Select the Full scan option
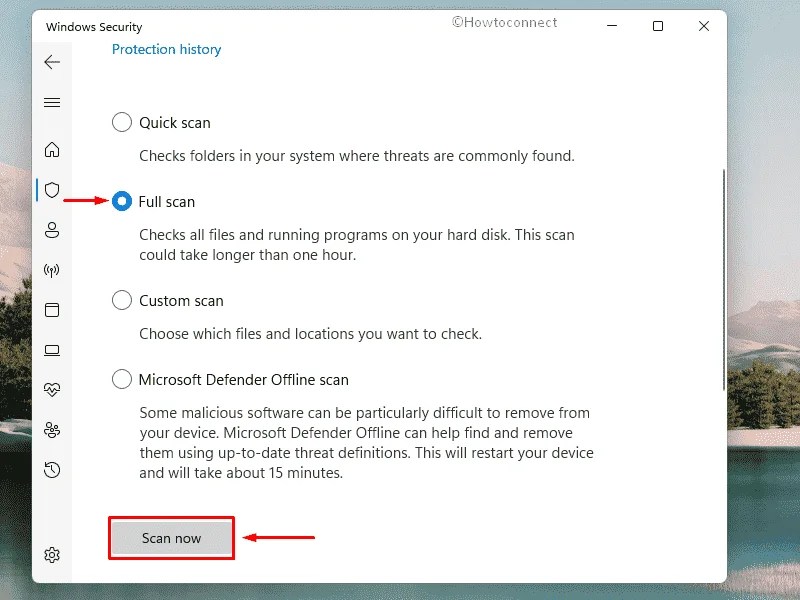 point(121,200)
